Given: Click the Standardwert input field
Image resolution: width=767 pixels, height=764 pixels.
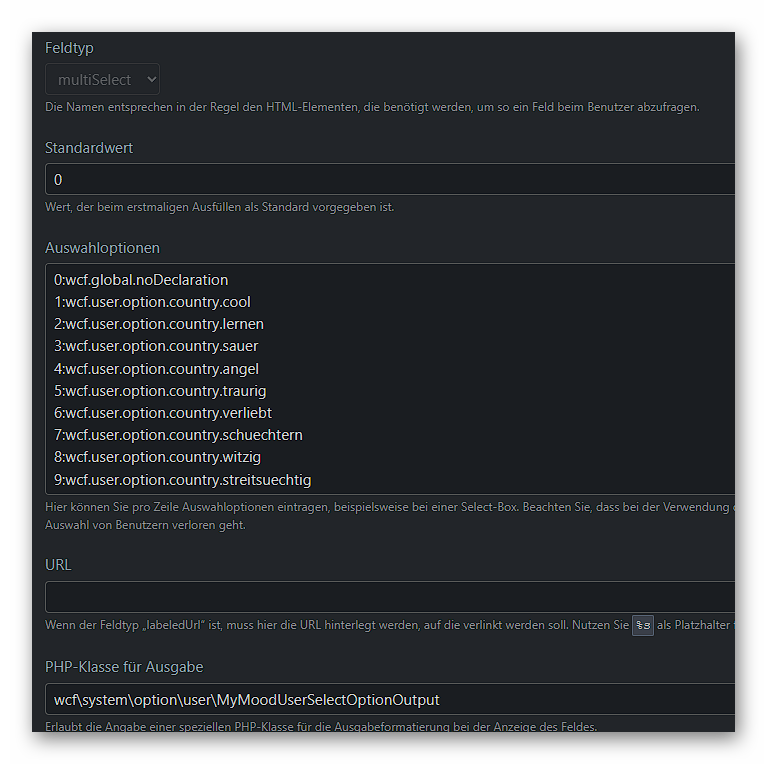Looking at the screenshot, I should pos(390,179).
